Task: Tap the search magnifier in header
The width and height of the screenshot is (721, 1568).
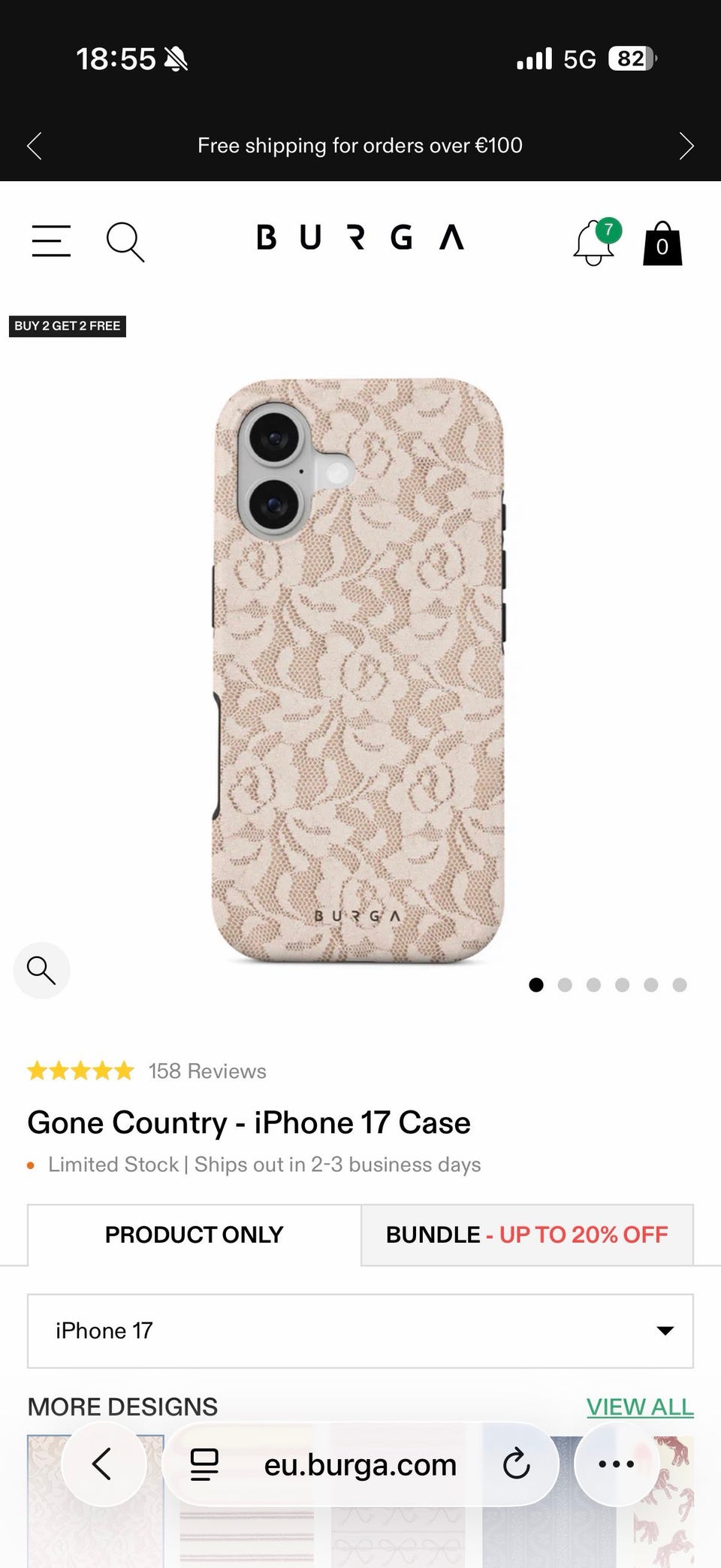Action: 125,242
